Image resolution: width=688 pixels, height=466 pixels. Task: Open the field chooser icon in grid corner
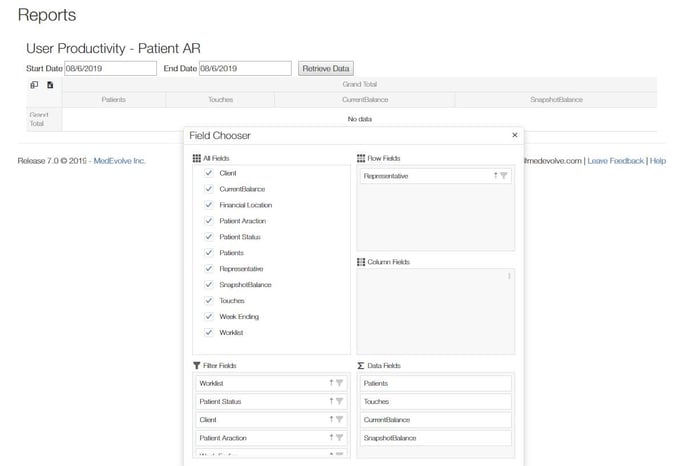34,85
